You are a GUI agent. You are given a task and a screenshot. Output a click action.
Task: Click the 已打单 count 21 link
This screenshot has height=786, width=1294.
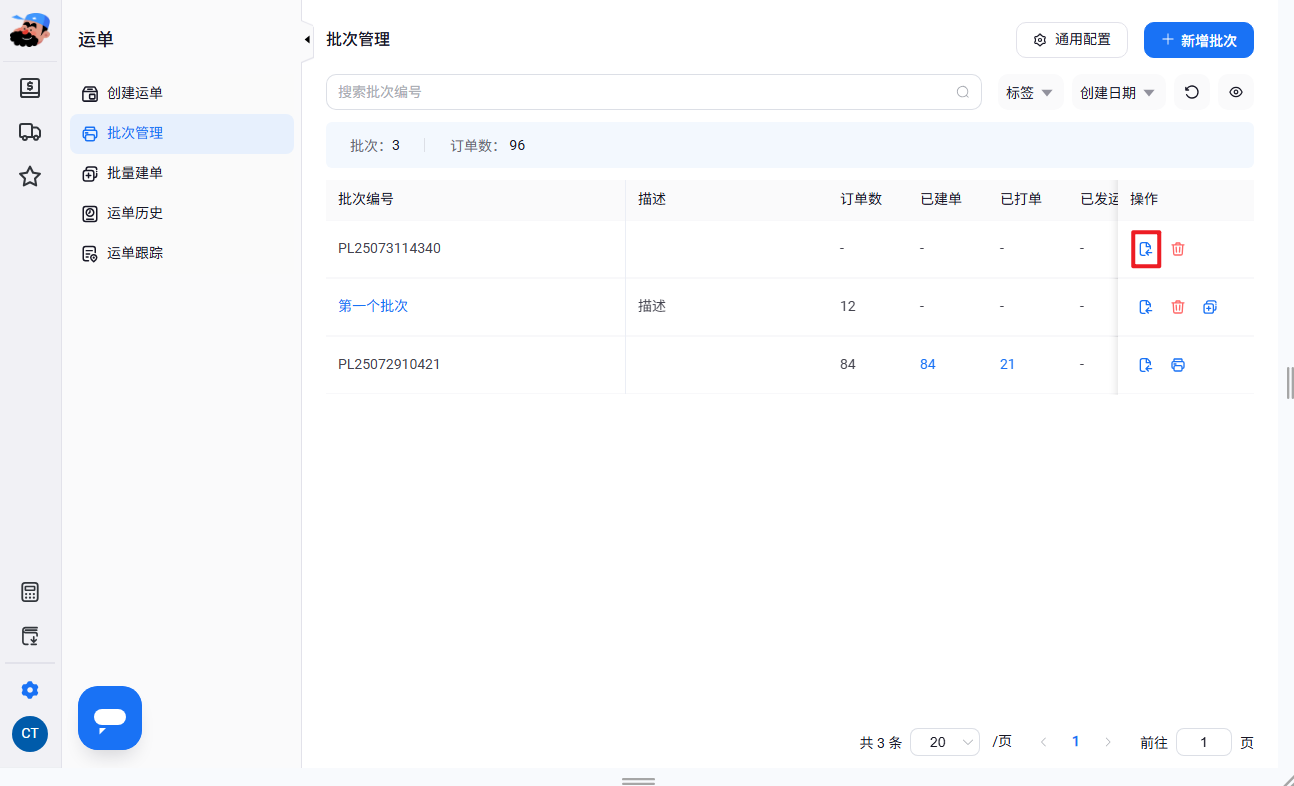[1007, 364]
